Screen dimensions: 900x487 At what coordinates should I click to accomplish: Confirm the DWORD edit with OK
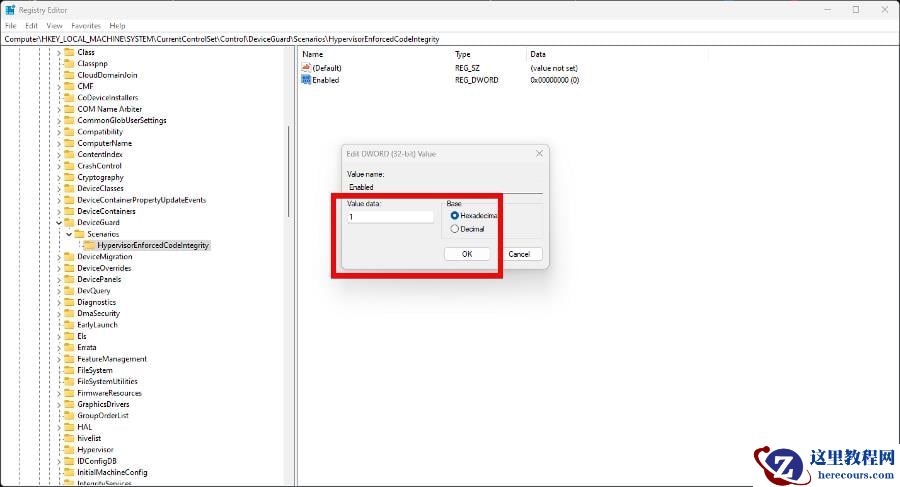point(467,254)
